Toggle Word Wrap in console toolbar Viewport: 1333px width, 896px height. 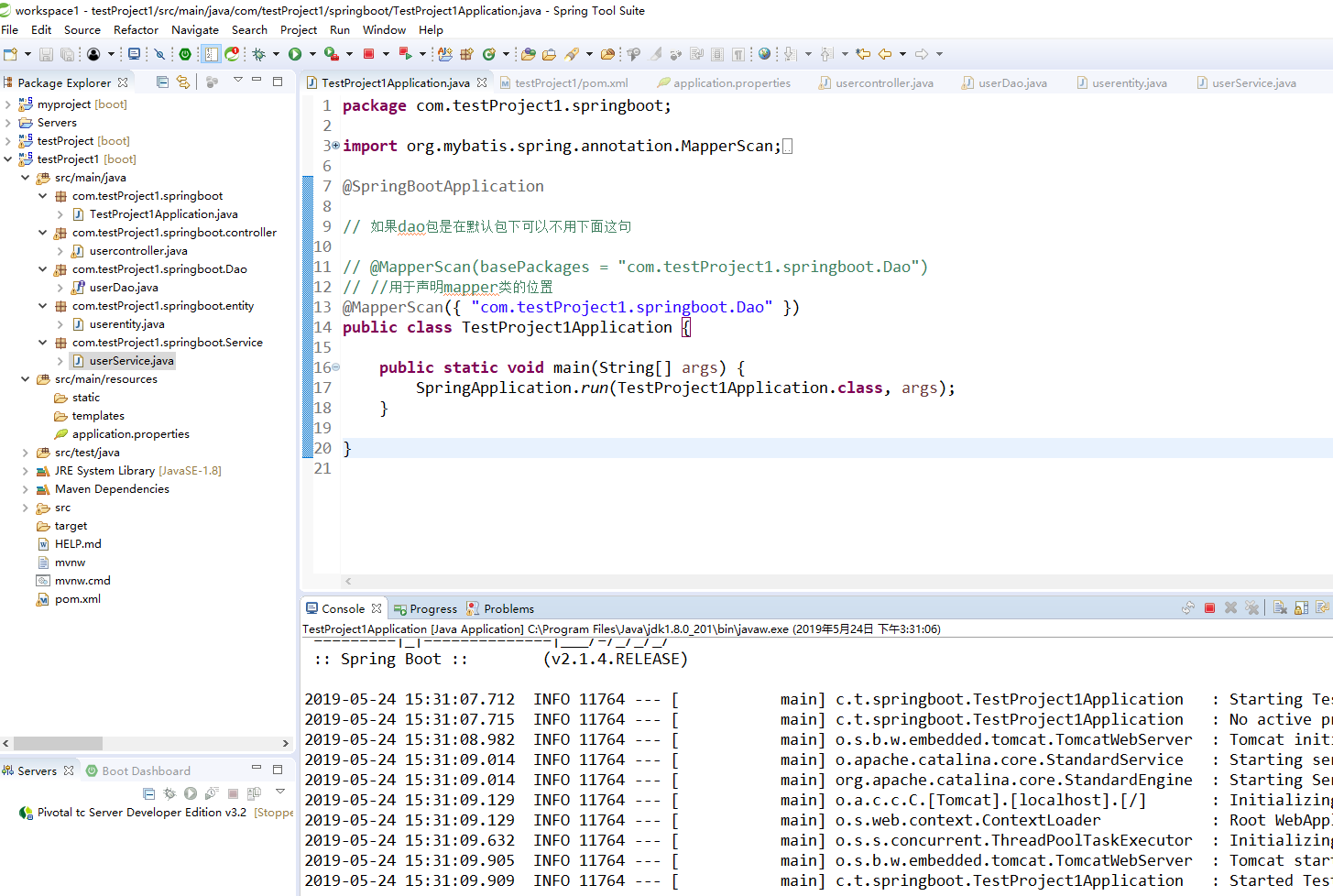[1322, 608]
